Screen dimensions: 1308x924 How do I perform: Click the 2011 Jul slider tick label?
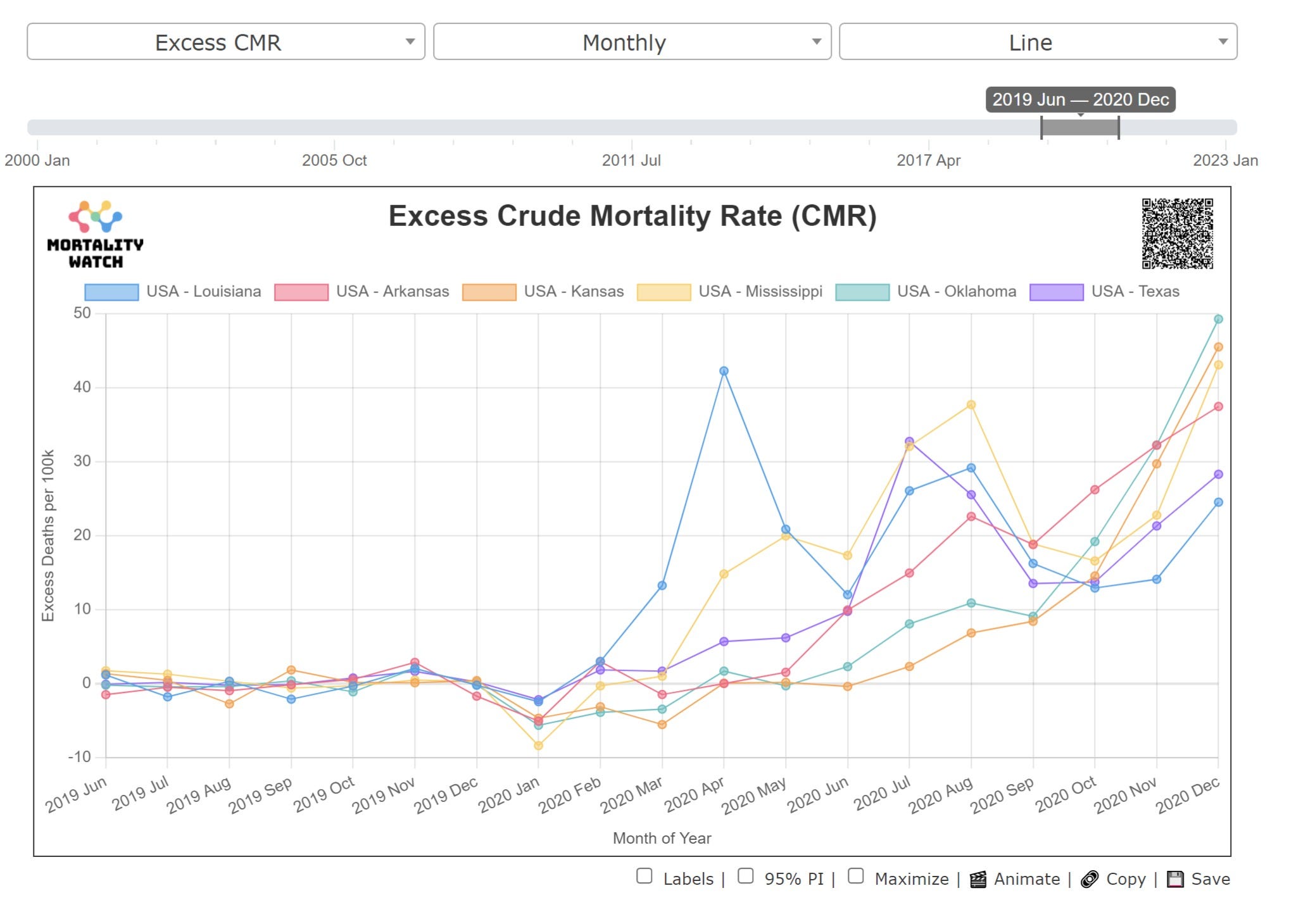631,160
